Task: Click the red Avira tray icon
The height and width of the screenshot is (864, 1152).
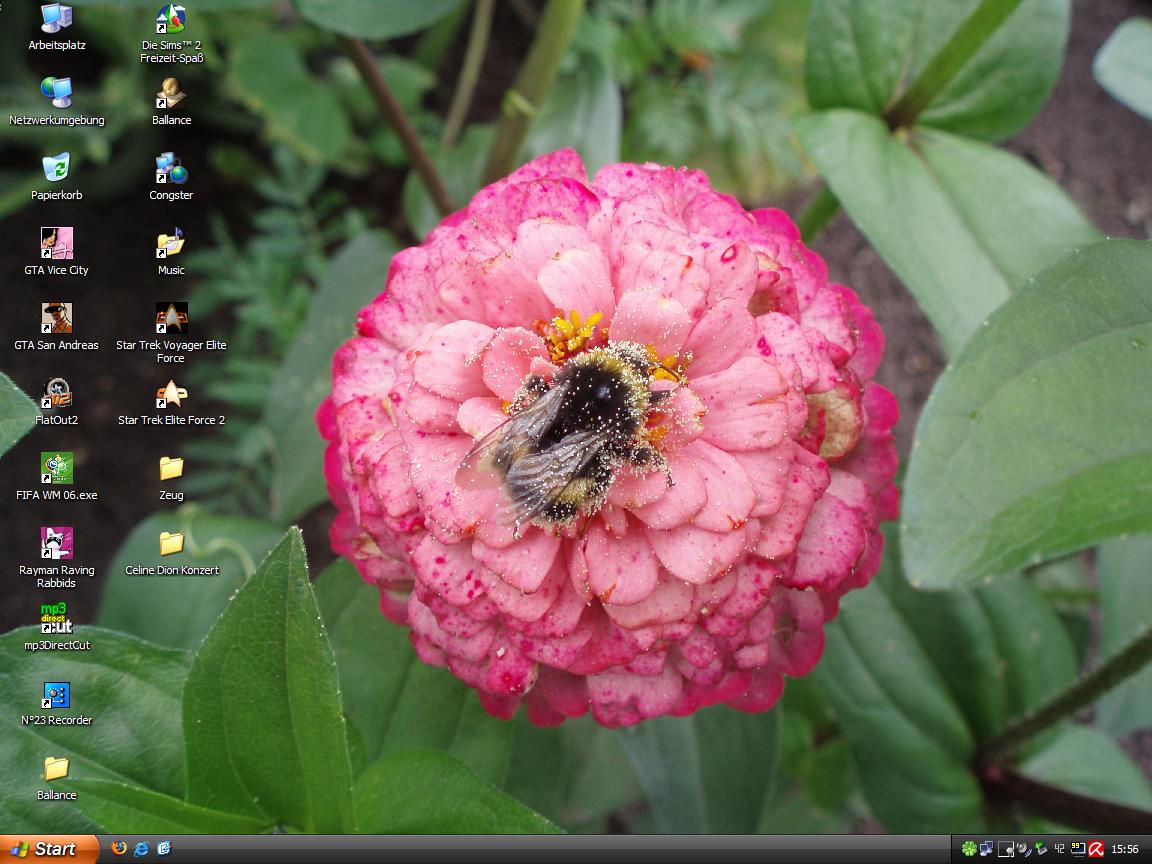Action: (x=1096, y=849)
